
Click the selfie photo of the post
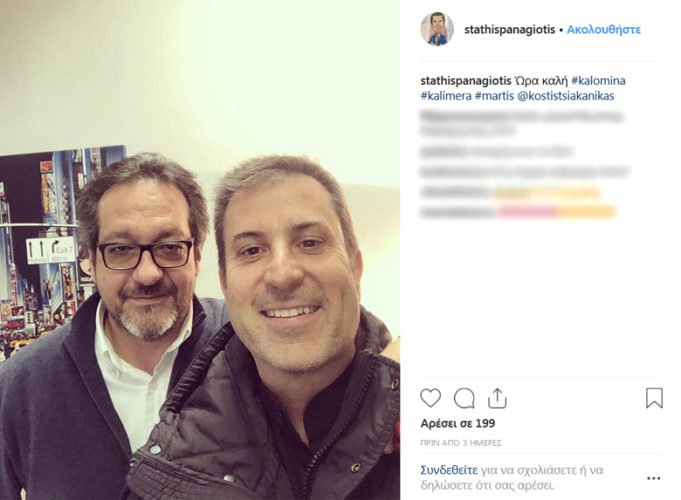tap(200, 250)
